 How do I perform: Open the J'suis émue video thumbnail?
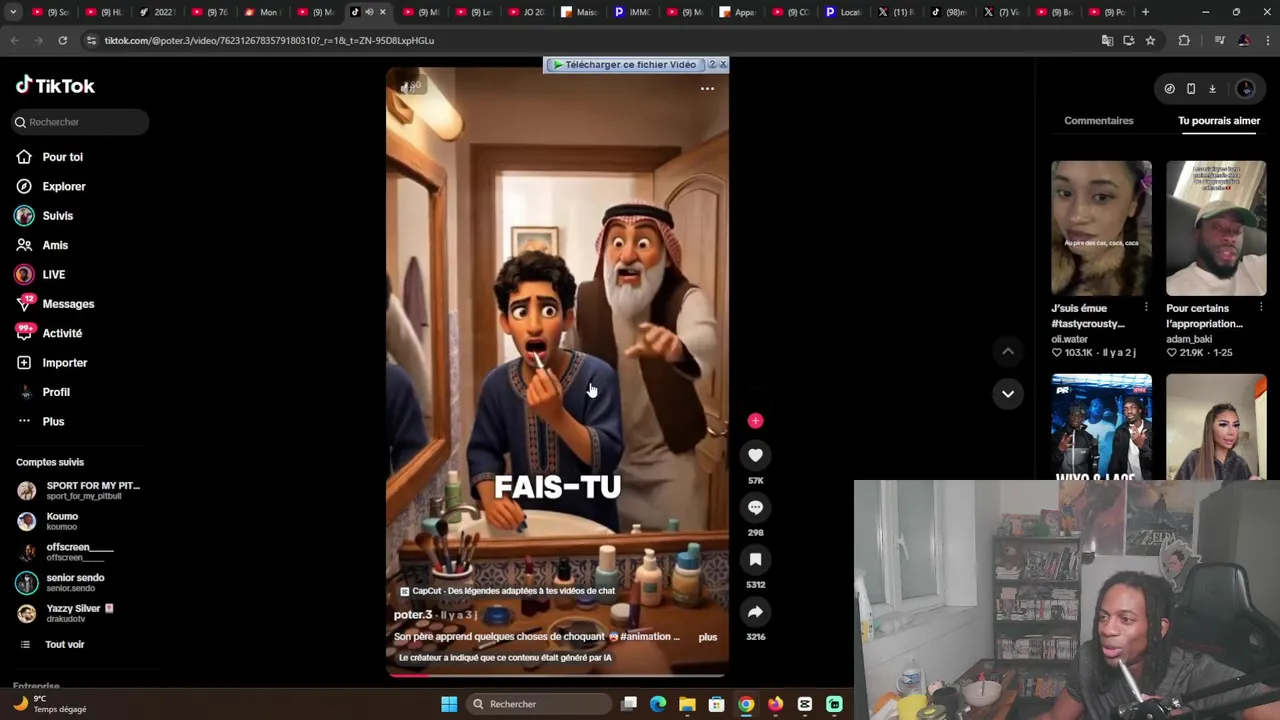[x=1101, y=228]
